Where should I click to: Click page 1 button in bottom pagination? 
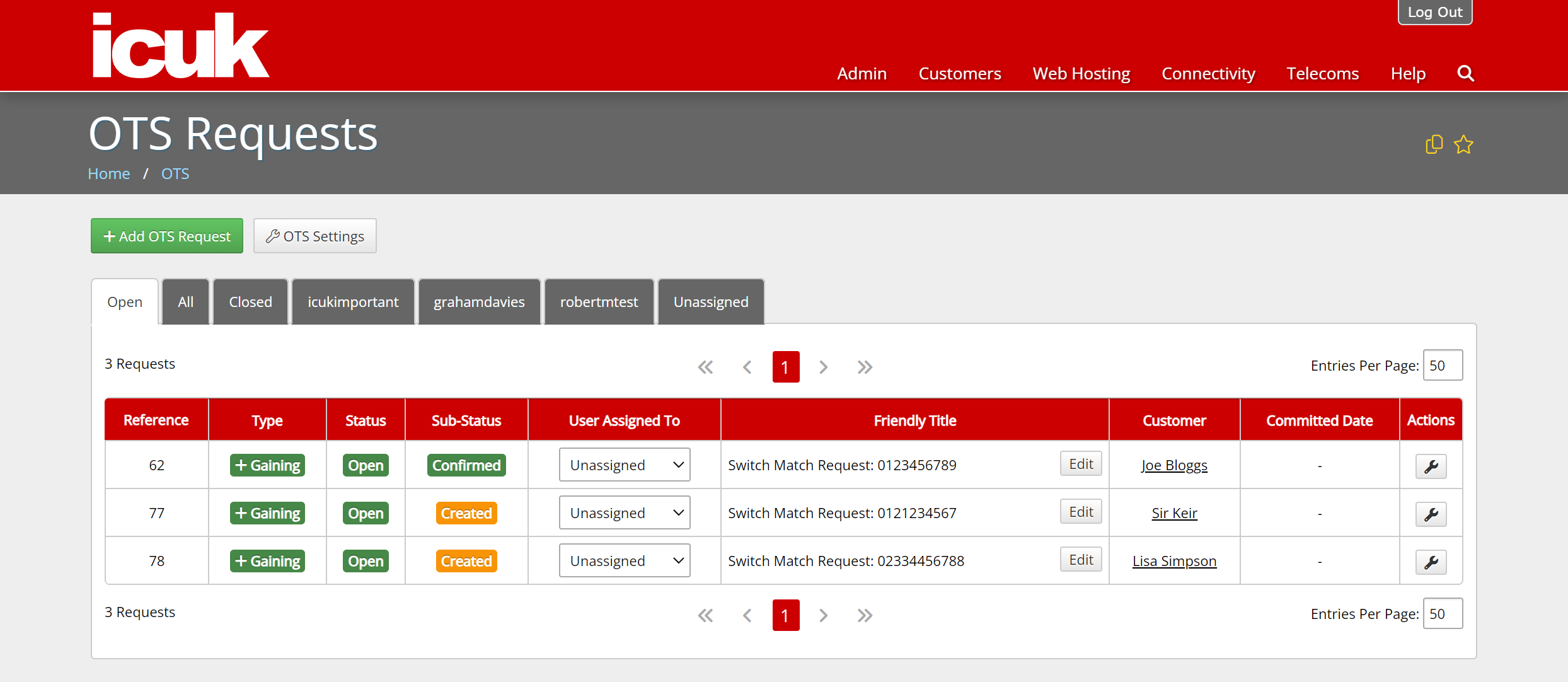(785, 615)
